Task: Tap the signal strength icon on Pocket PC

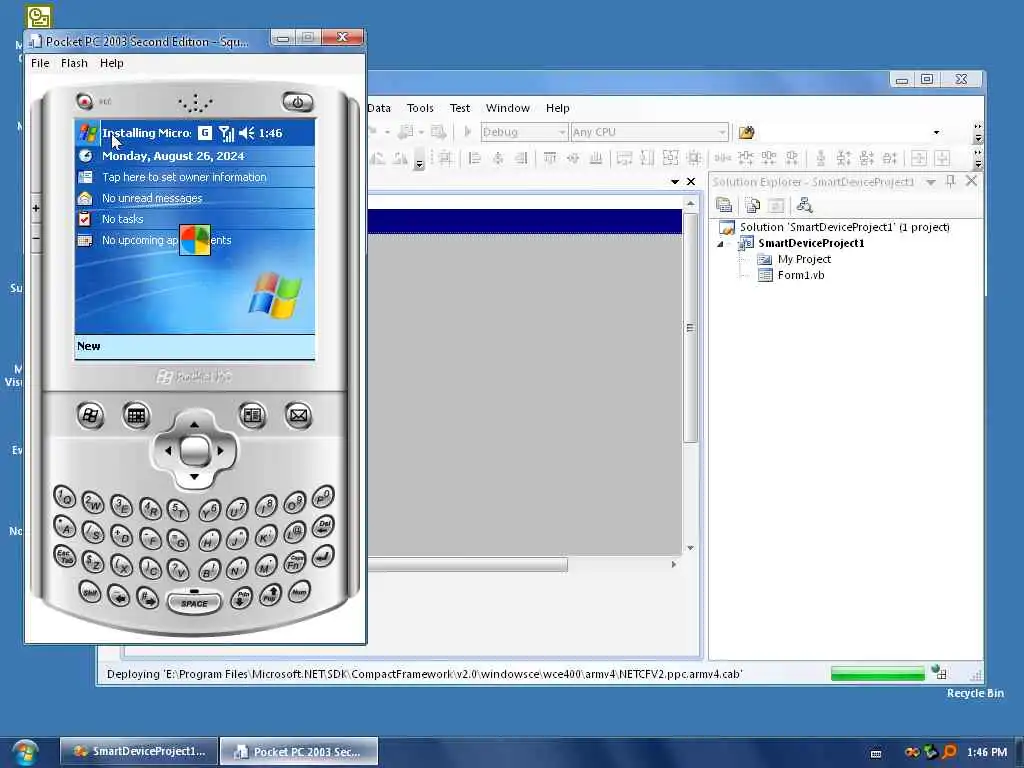Action: click(x=226, y=133)
